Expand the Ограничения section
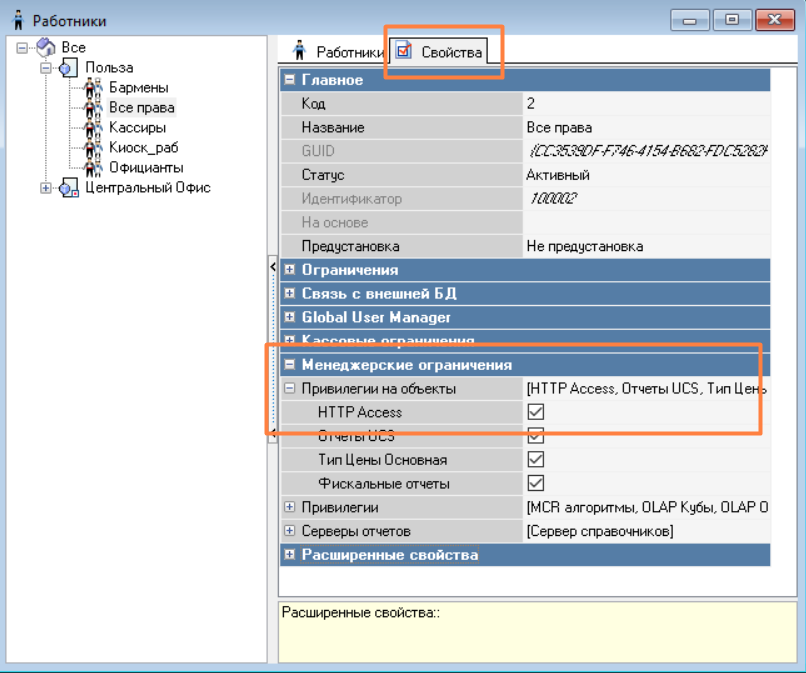The image size is (806, 673). [290, 270]
